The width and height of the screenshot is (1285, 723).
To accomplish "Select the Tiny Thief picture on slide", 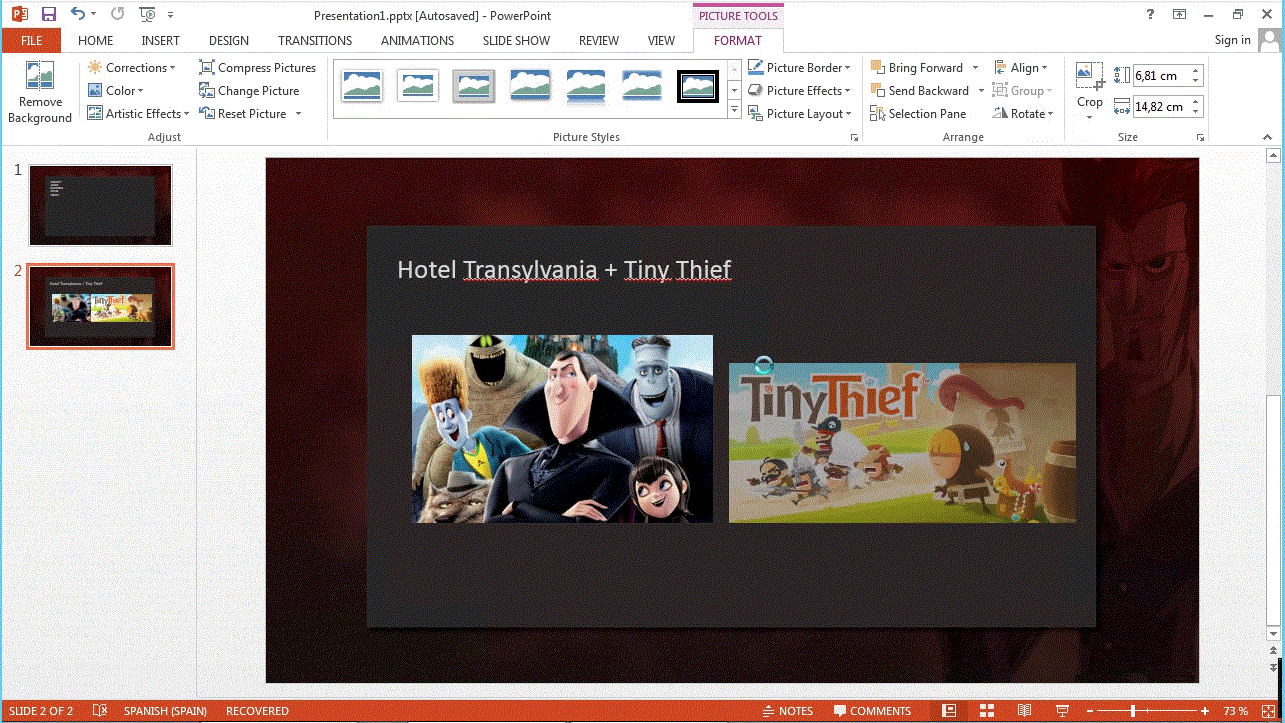I will click(x=902, y=442).
